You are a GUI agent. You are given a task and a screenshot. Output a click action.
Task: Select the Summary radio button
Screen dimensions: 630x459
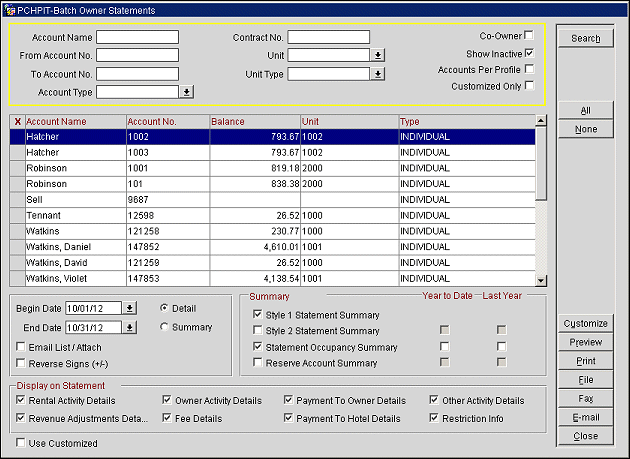[163, 327]
